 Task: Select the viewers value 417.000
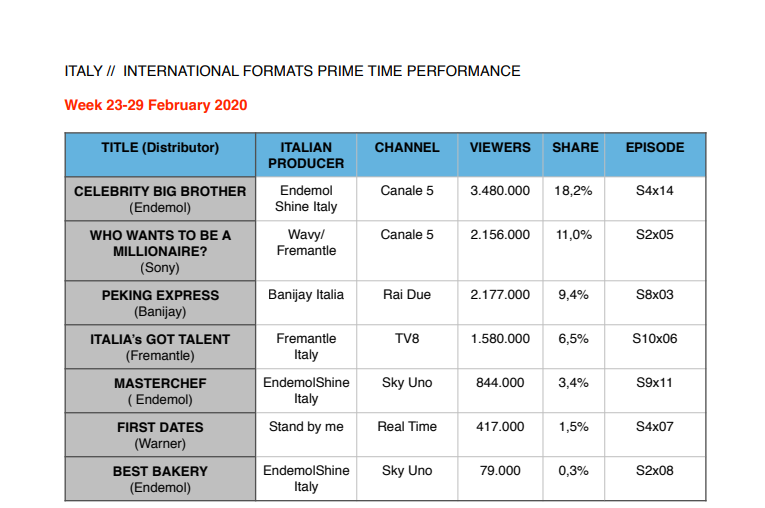pos(500,427)
